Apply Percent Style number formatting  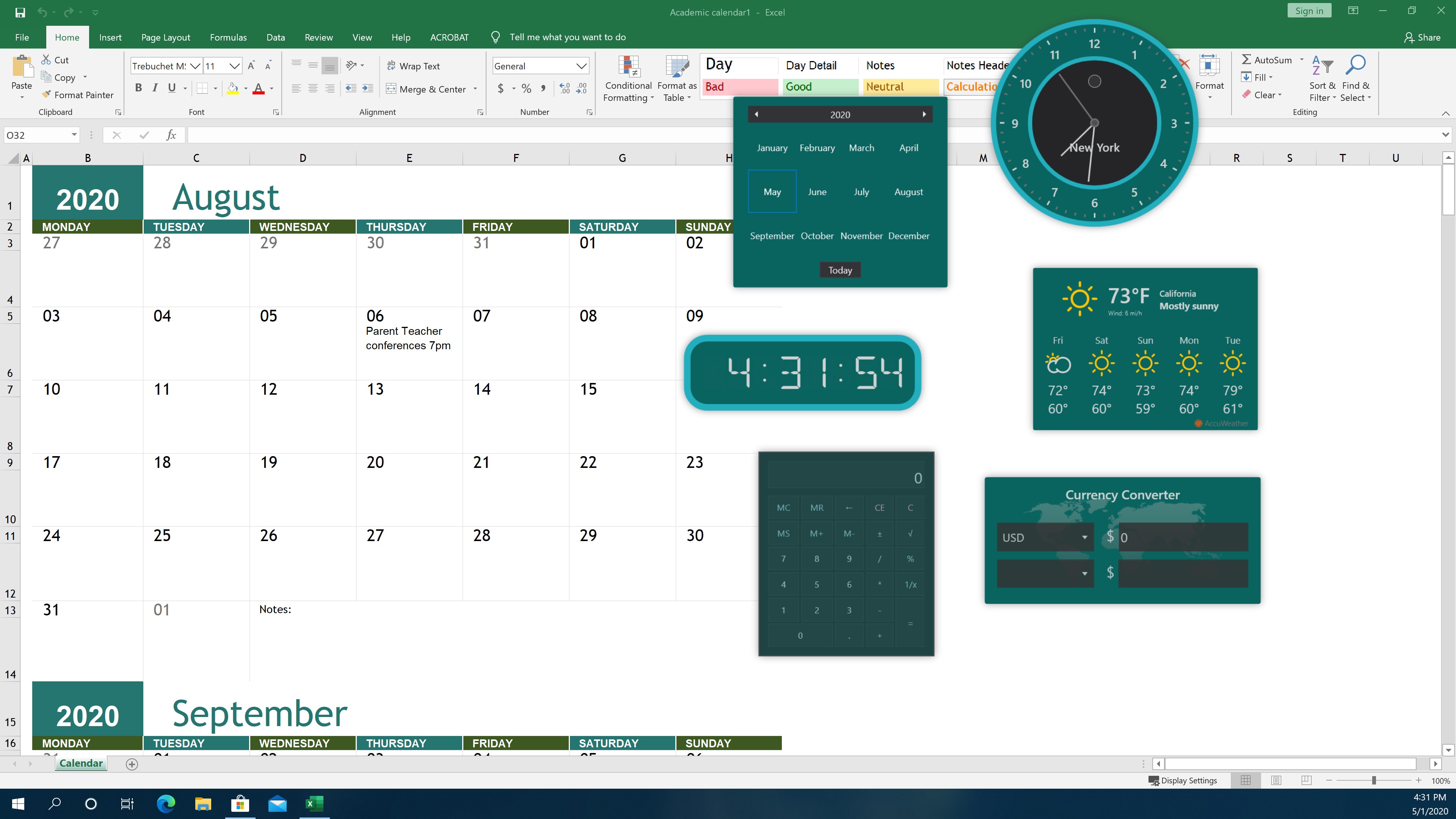pyautogui.click(x=526, y=89)
